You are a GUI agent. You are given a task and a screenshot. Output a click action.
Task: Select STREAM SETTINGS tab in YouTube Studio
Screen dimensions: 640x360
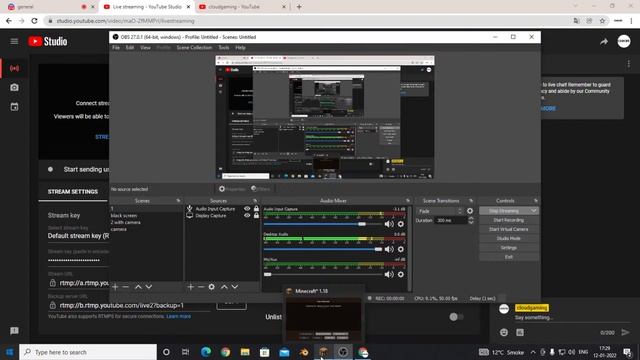pyautogui.click(x=73, y=191)
